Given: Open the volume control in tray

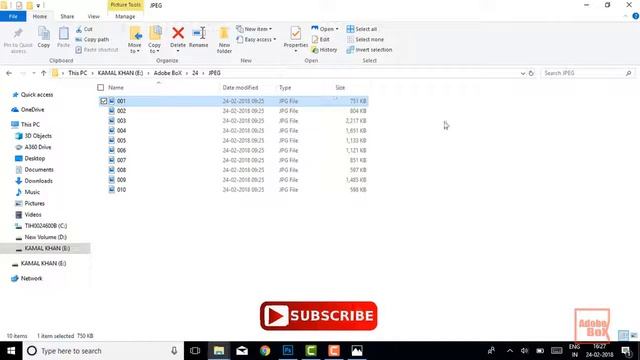Looking at the screenshot, I should click(524, 351).
